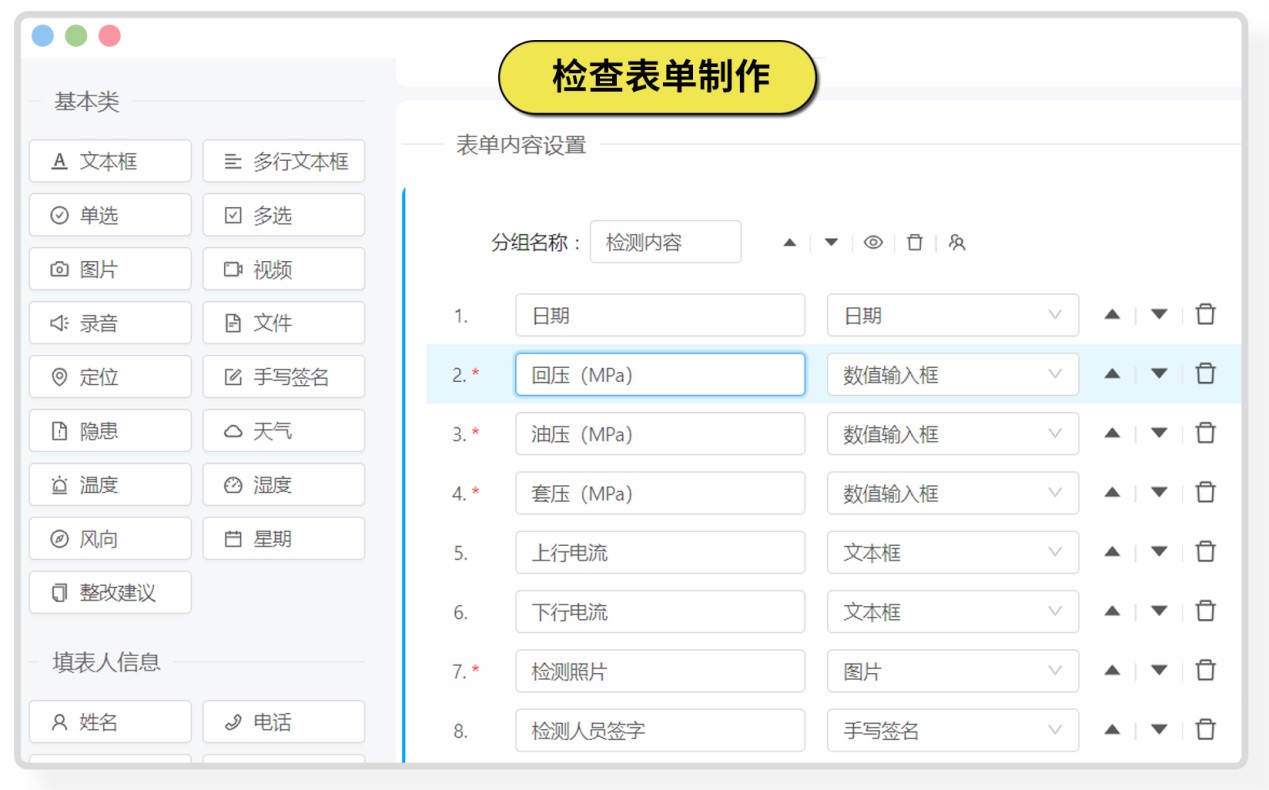Add a 单选 field component
This screenshot has height=790, width=1269.
110,215
